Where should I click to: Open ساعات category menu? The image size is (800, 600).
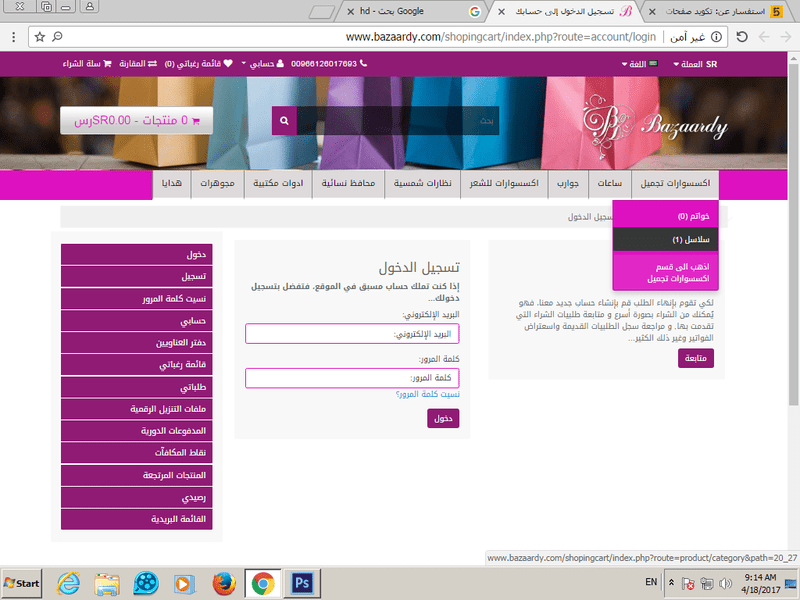coord(610,184)
